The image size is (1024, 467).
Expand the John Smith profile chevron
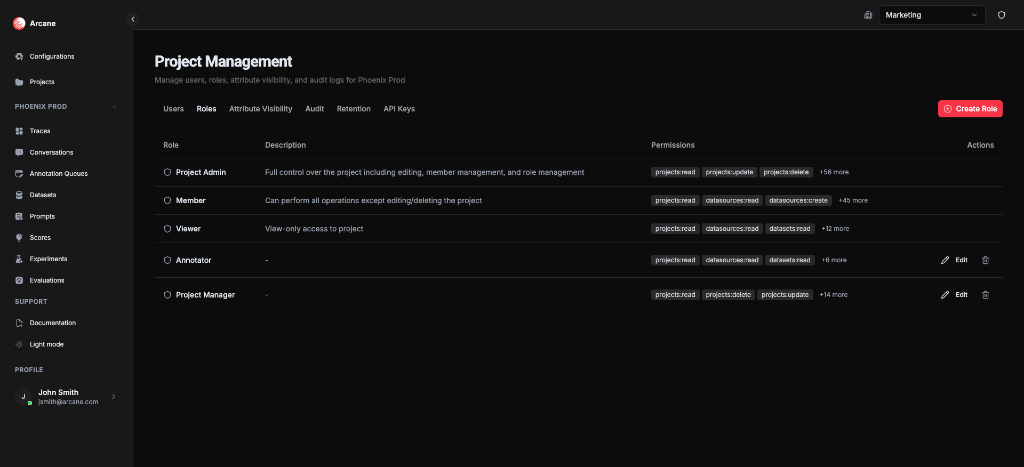pos(114,396)
